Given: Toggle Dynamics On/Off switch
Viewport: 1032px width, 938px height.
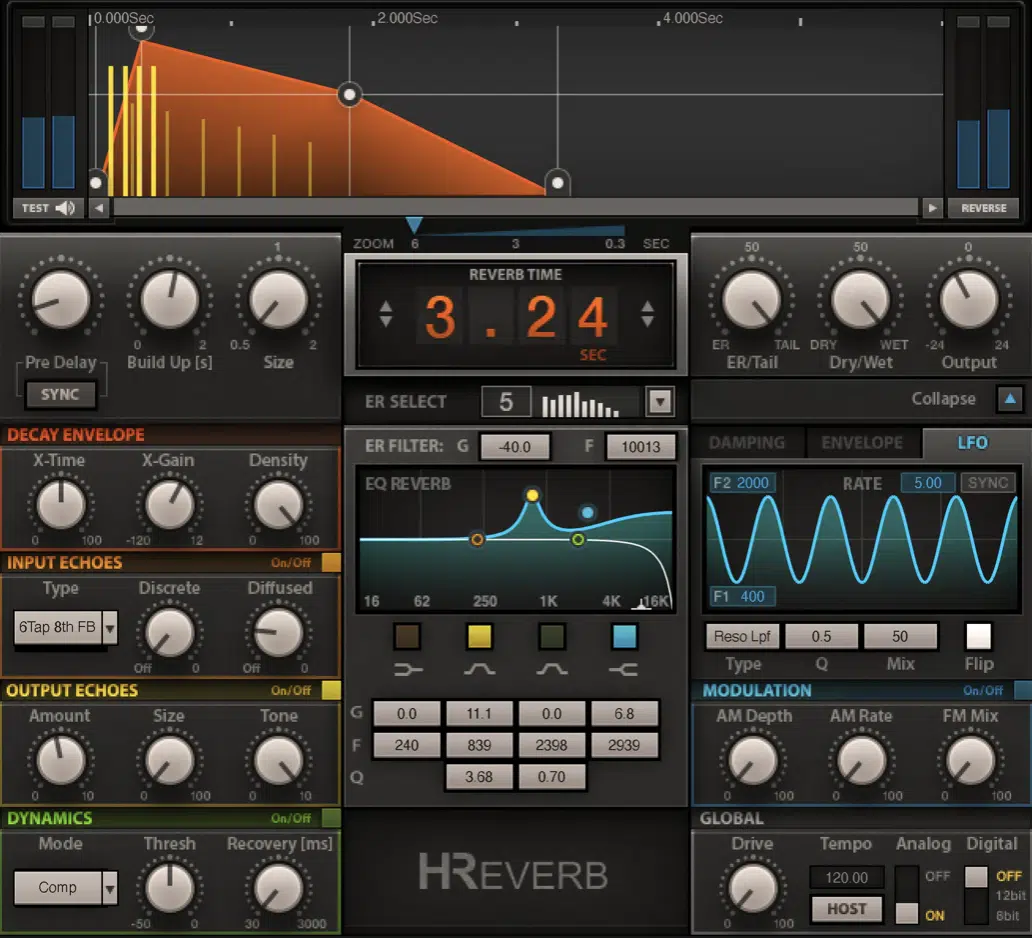Looking at the screenshot, I should coord(331,818).
